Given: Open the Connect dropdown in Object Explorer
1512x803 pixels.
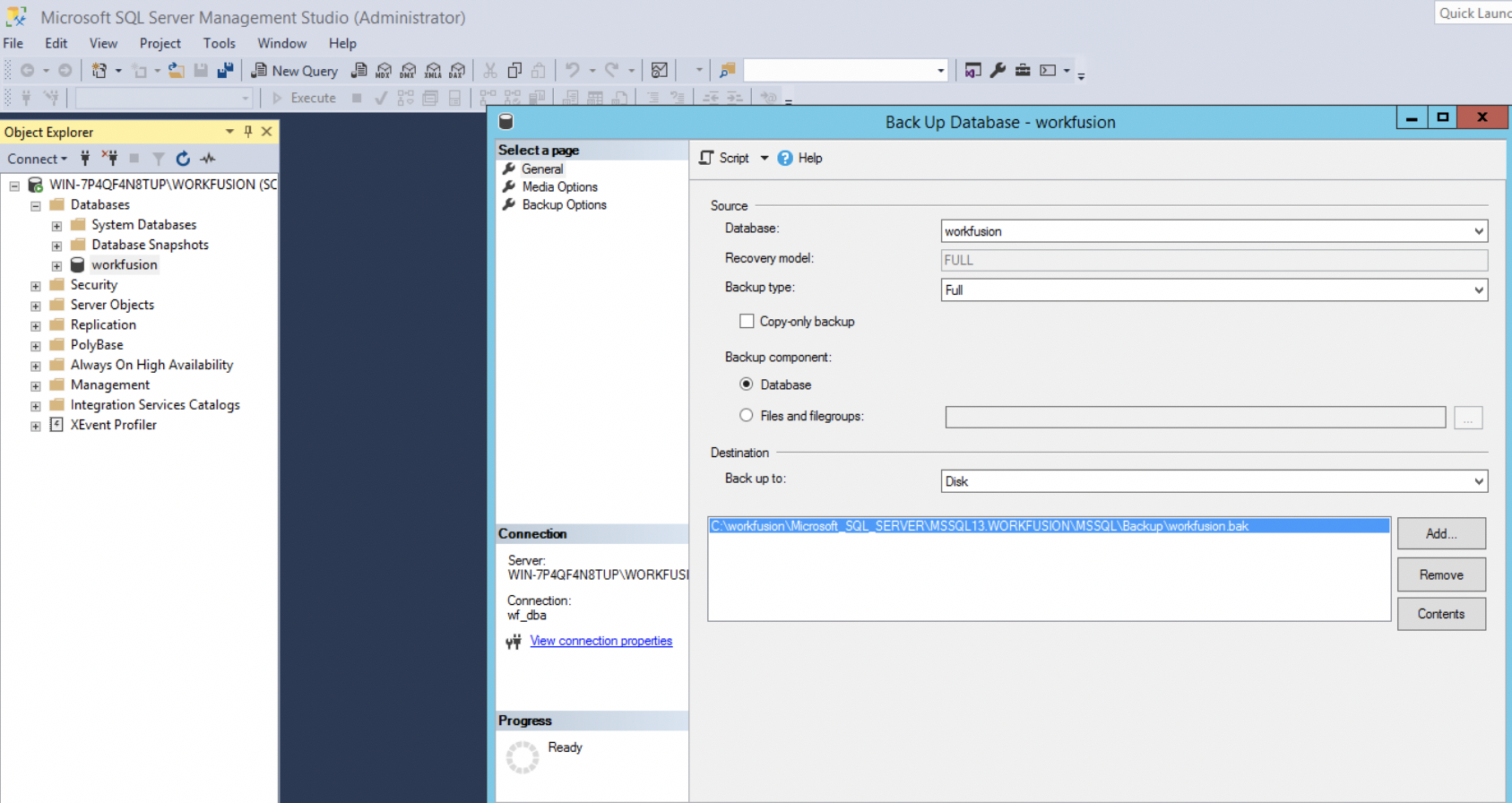Looking at the screenshot, I should tap(38, 159).
